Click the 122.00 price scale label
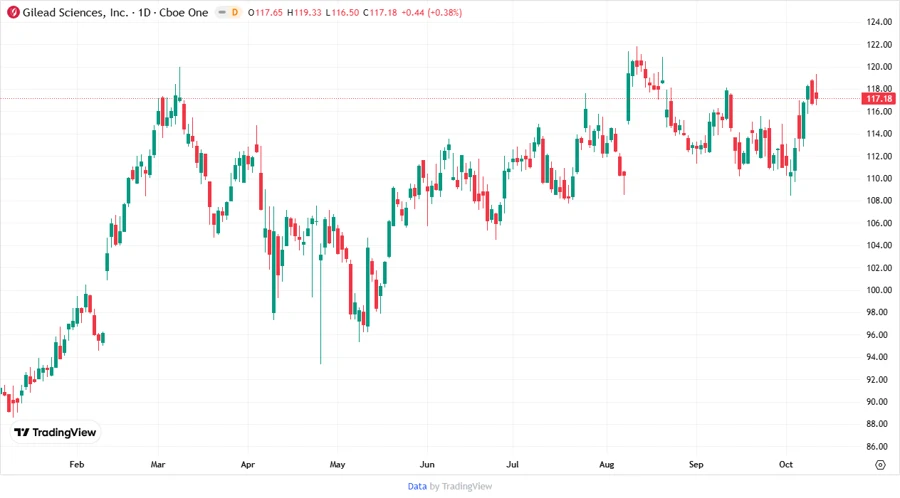 [x=879, y=44]
